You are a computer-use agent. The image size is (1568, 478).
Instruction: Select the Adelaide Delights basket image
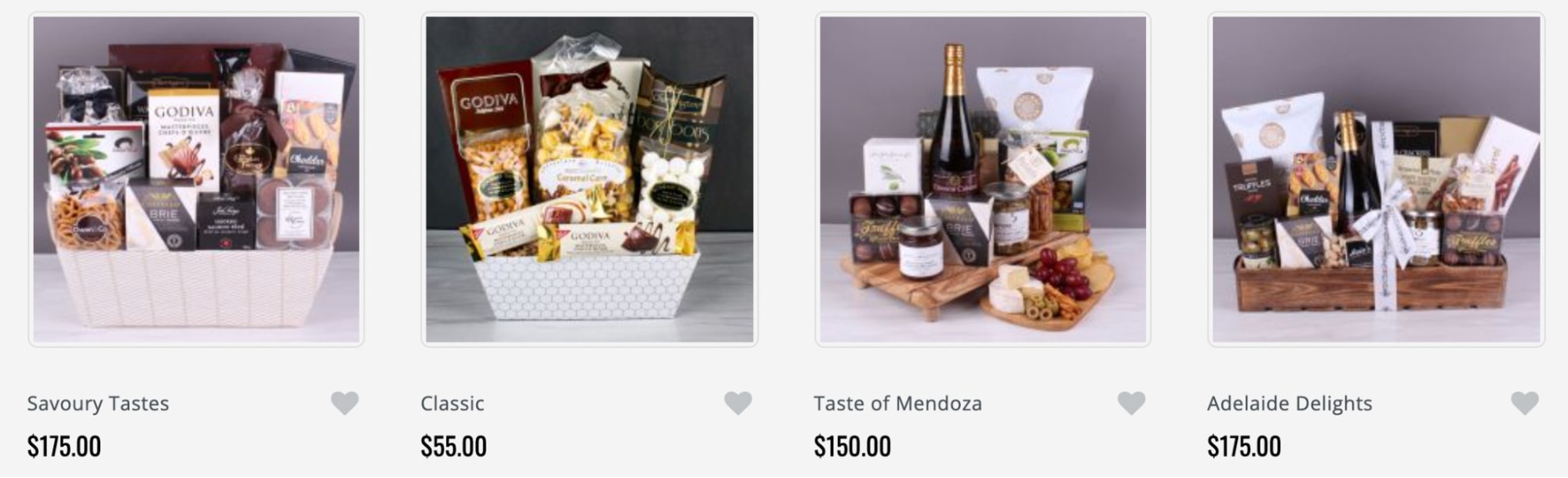(x=1377, y=179)
